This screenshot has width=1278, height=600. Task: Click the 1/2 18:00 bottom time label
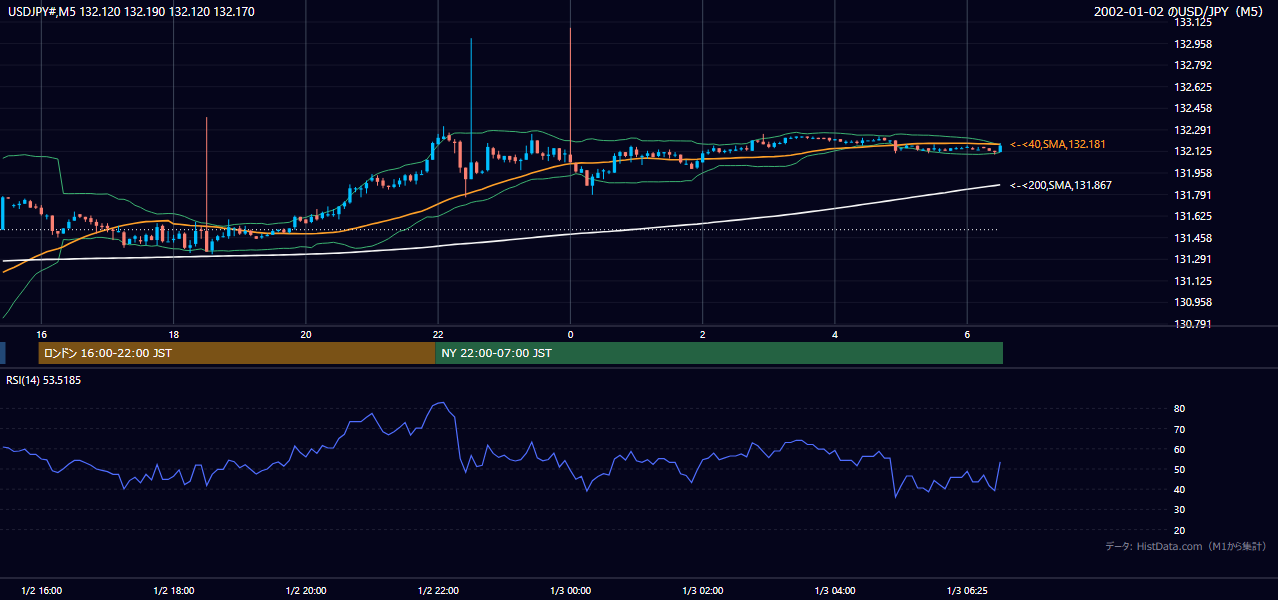pyautogui.click(x=174, y=590)
